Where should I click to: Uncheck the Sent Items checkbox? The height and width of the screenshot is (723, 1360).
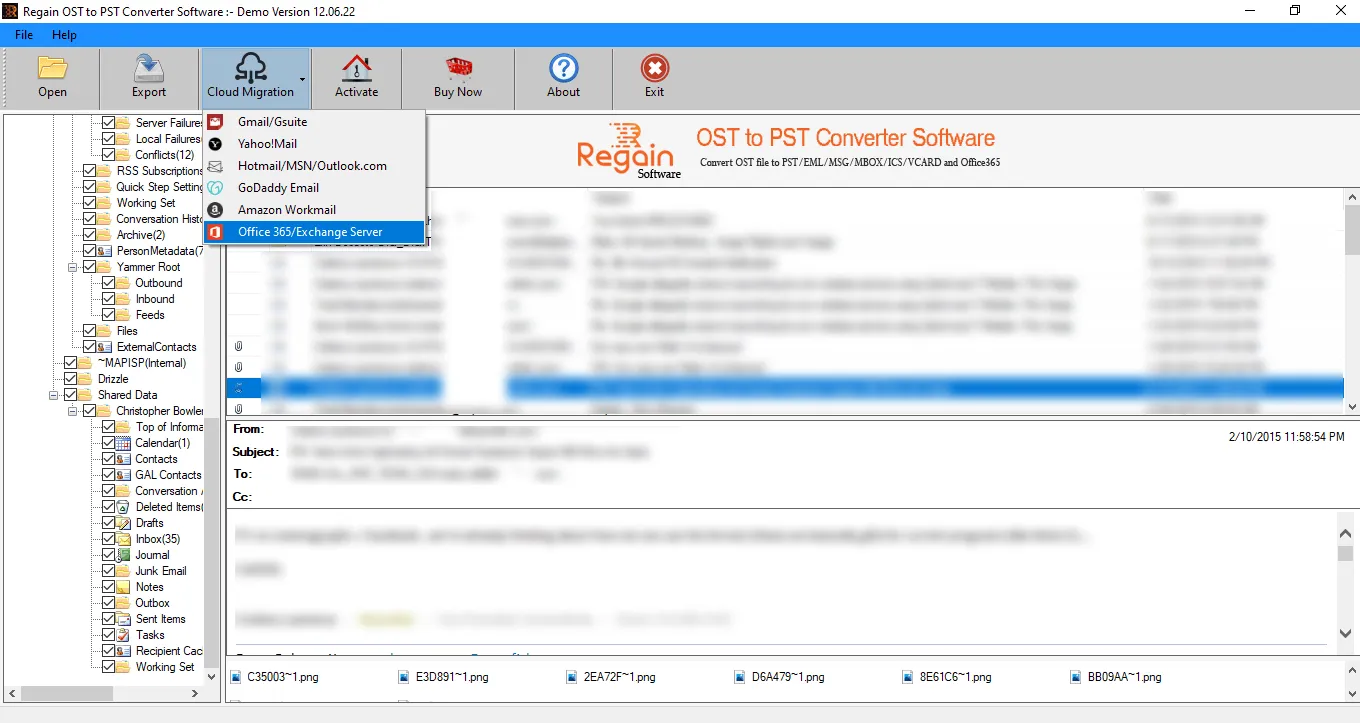(109, 619)
